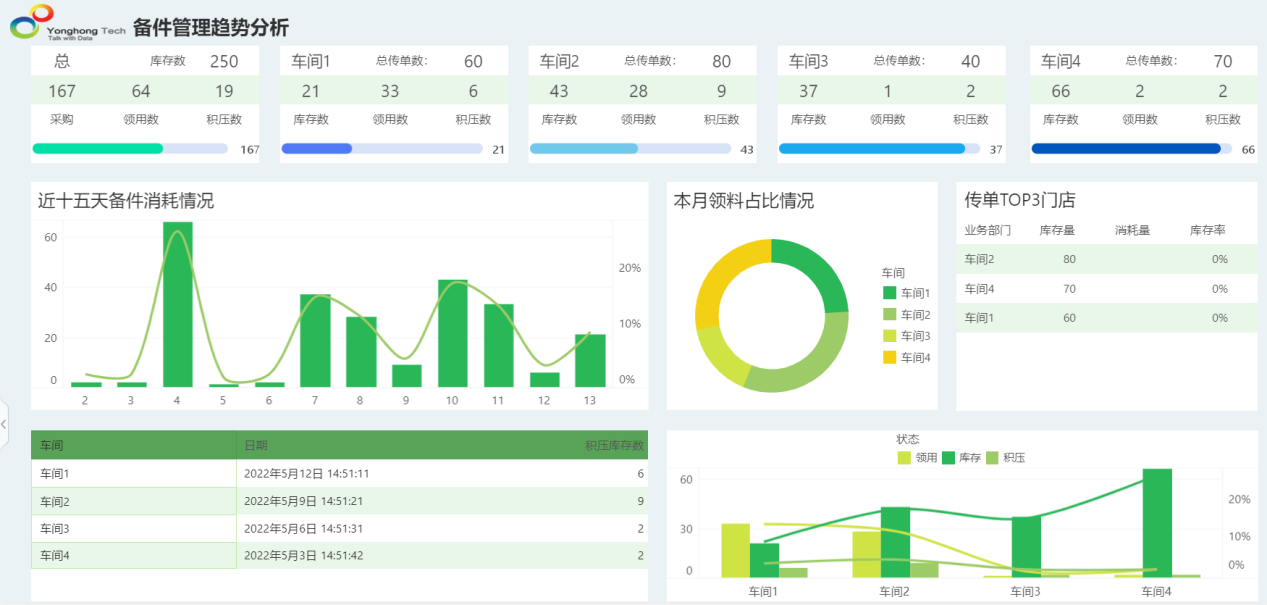Click the blue progress bar in 车间1 card
Viewport: 1267px width, 605px height.
click(x=317, y=149)
